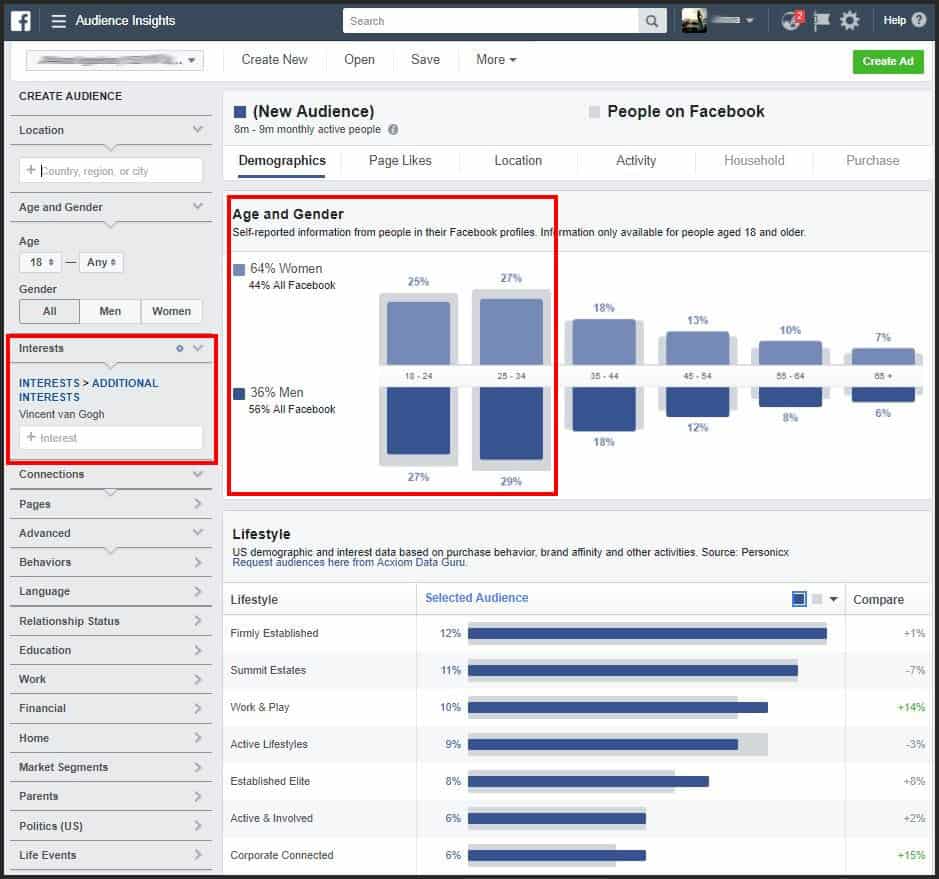The image size is (939, 879).
Task: Click the Facebook logo icon
Action: pos(20,20)
